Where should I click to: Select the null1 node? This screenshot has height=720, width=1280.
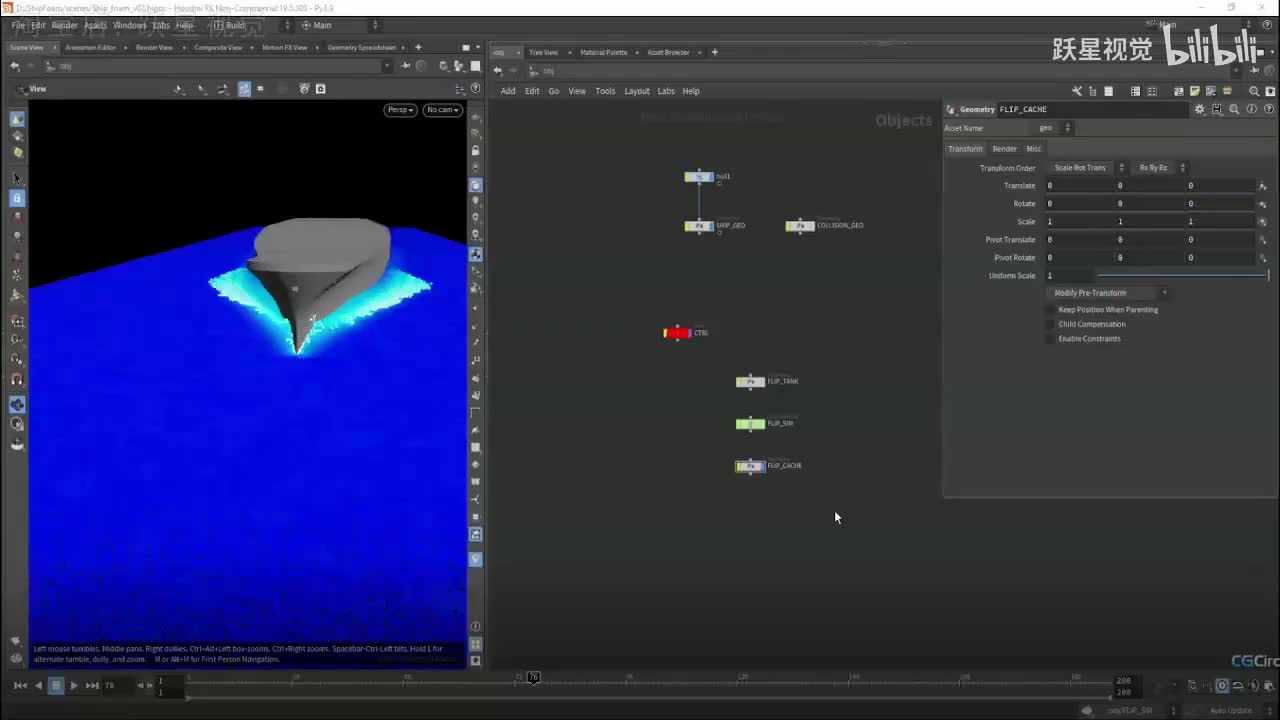699,177
